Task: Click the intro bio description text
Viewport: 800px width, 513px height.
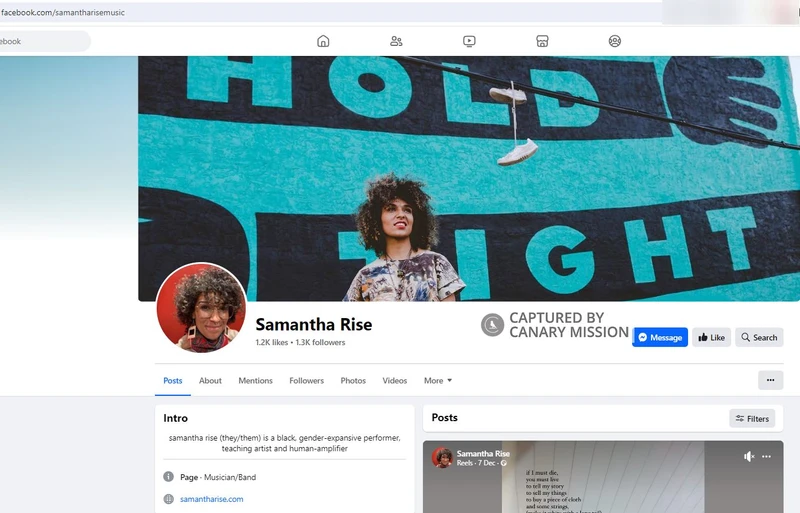Action: (285, 443)
